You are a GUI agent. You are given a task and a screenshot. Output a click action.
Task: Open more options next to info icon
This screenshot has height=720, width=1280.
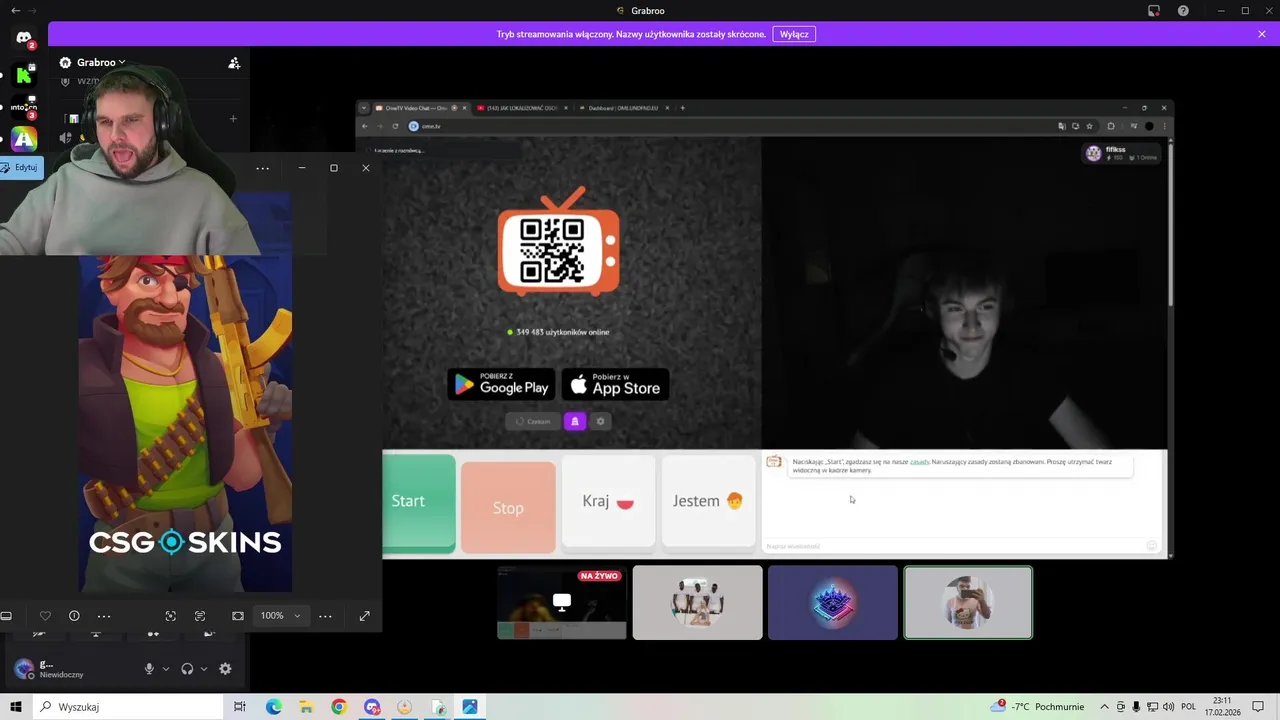point(104,616)
